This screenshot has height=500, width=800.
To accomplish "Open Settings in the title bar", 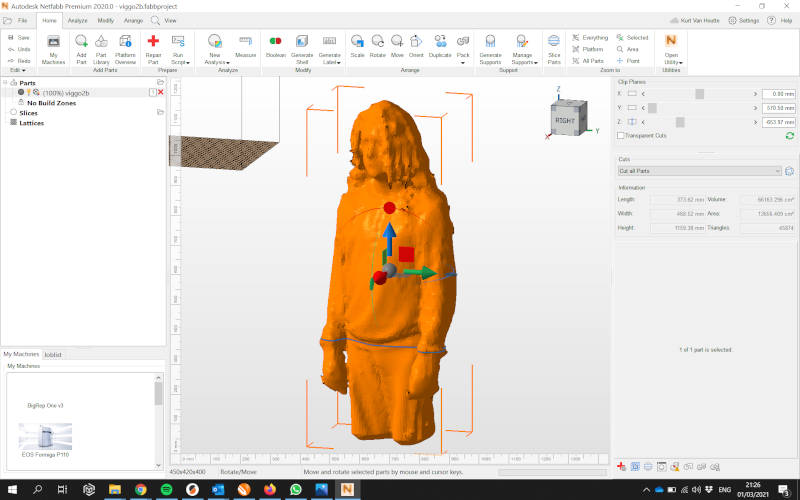I will (x=744, y=20).
